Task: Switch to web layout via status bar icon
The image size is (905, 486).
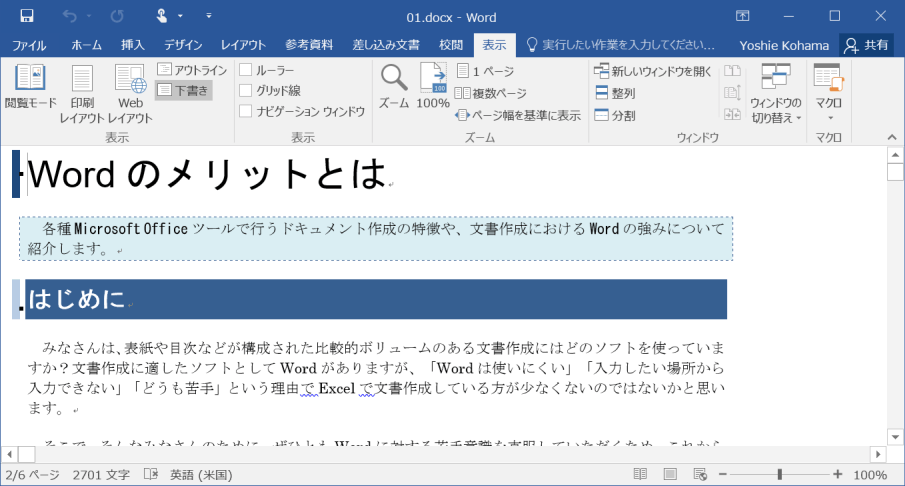Action: point(700,474)
